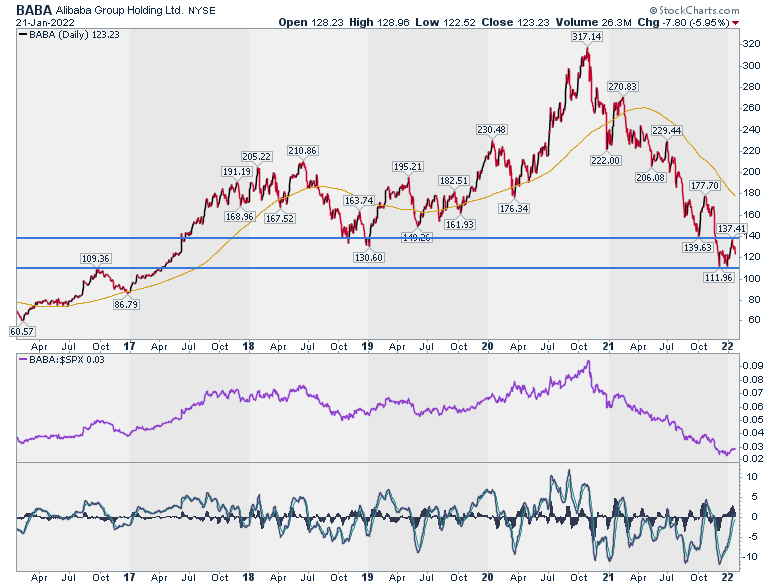This screenshot has width=780, height=586.
Task: Click the 176.34 price label
Action: click(514, 208)
